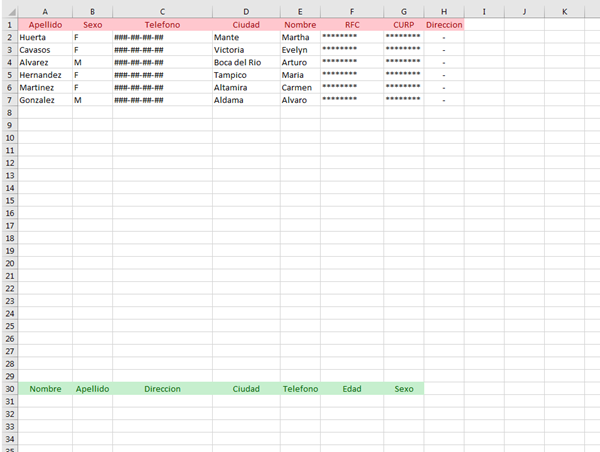
Task: Select column A header
Action: [45, 12]
